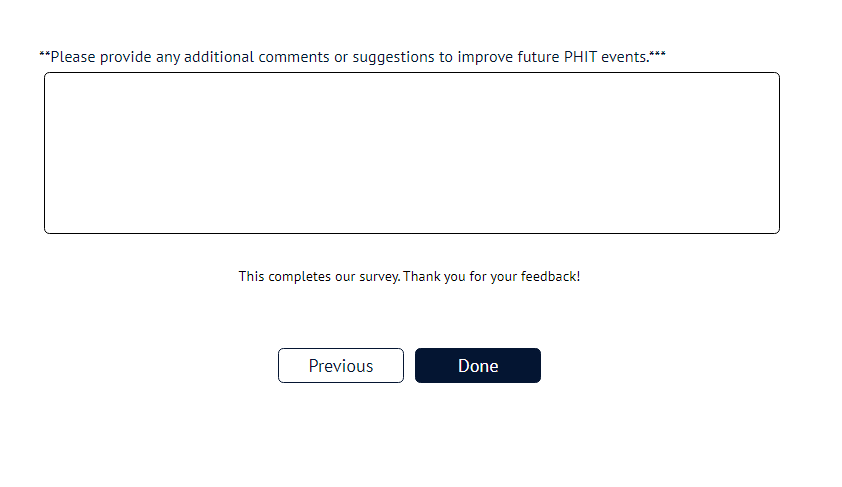Click the Done button
Viewport: 842px width, 487px height.
(x=477, y=365)
